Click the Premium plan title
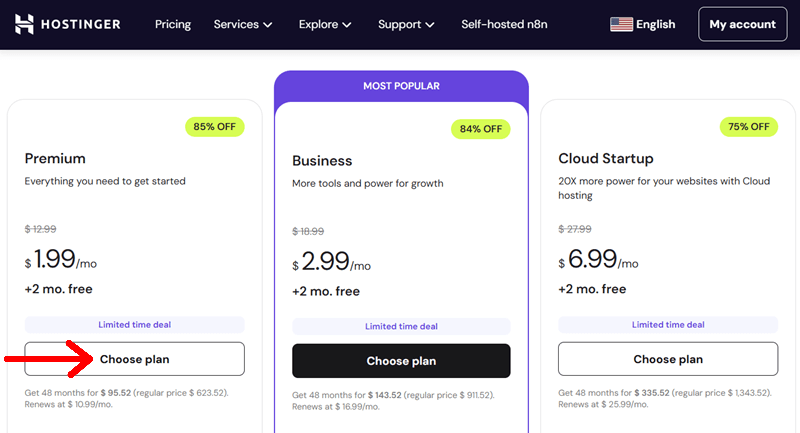Screen dimensions: 800x433 click(x=55, y=159)
